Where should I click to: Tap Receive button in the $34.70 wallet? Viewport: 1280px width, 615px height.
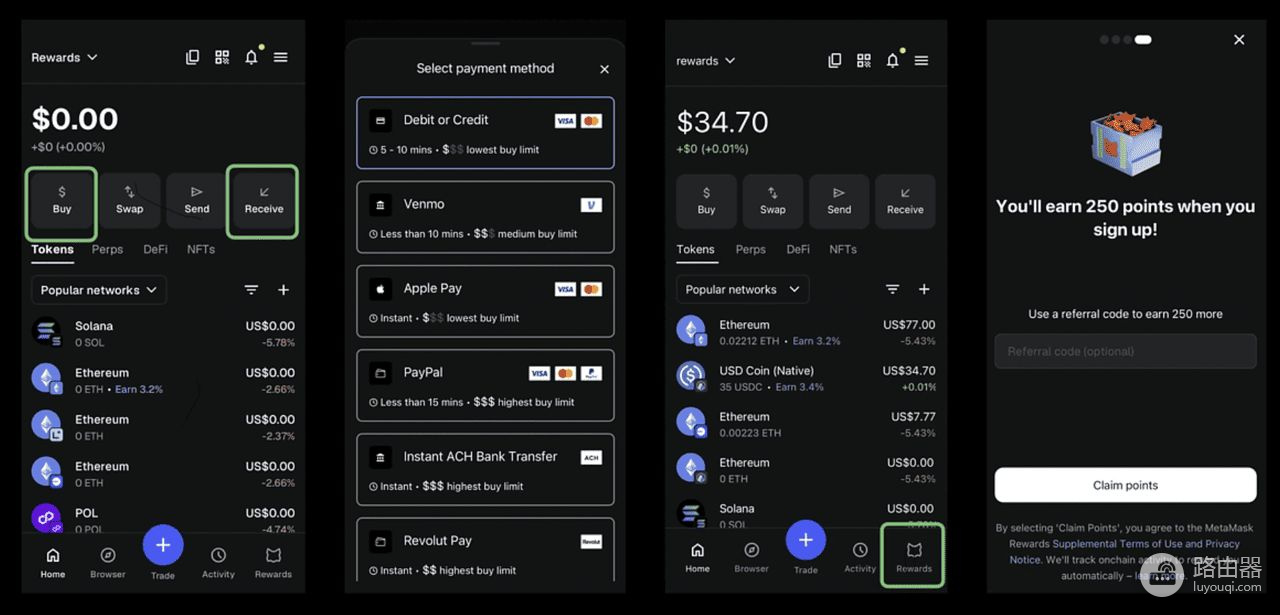905,202
